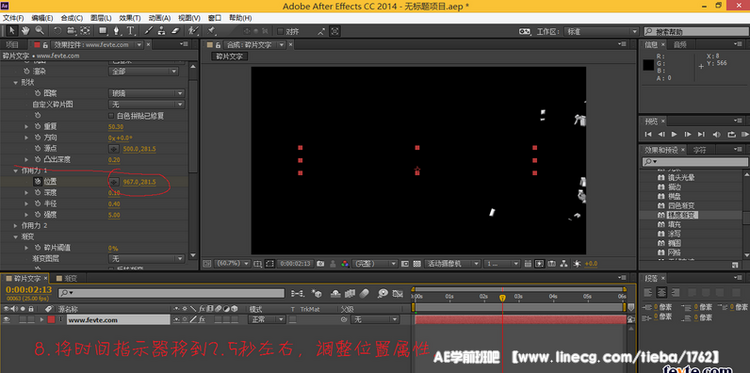Collapse the 形状 group
Viewport: 750px width, 373px height.
click(x=15, y=82)
